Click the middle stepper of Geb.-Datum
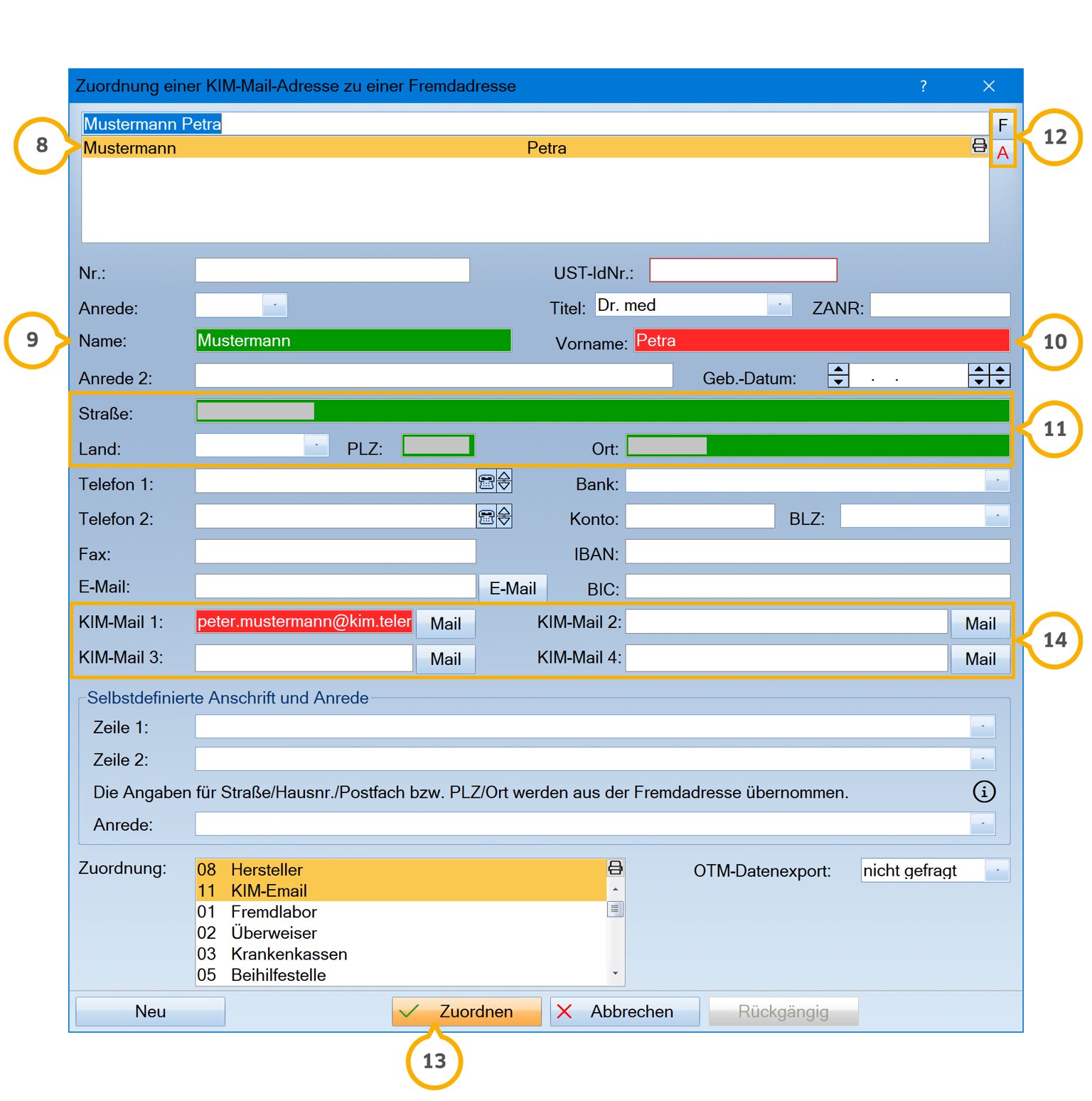This screenshot has width=1092, height=1101. coord(979,376)
